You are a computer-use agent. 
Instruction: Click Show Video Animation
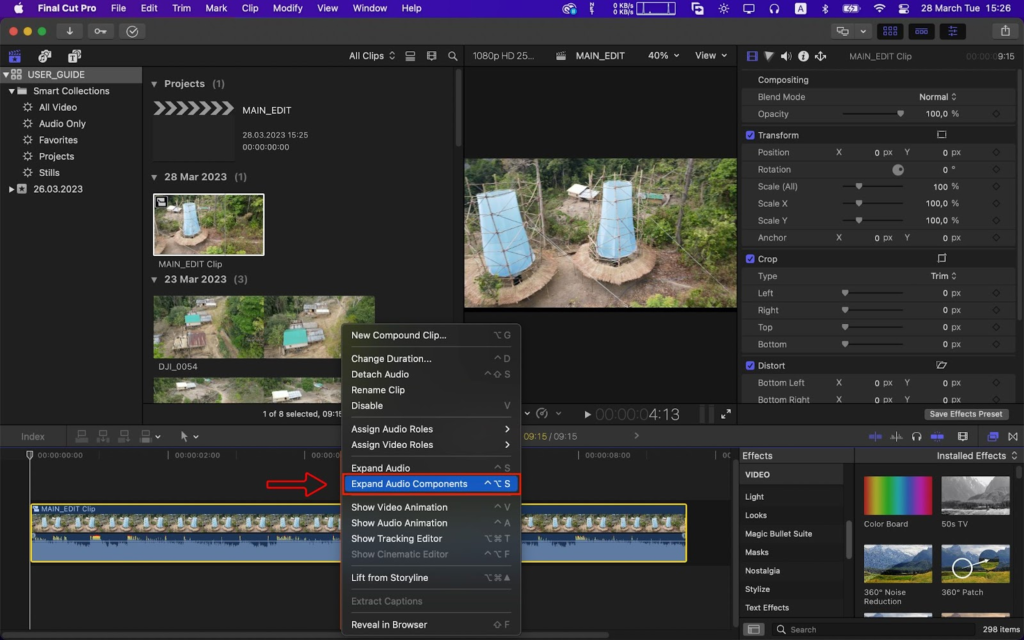coord(430,507)
